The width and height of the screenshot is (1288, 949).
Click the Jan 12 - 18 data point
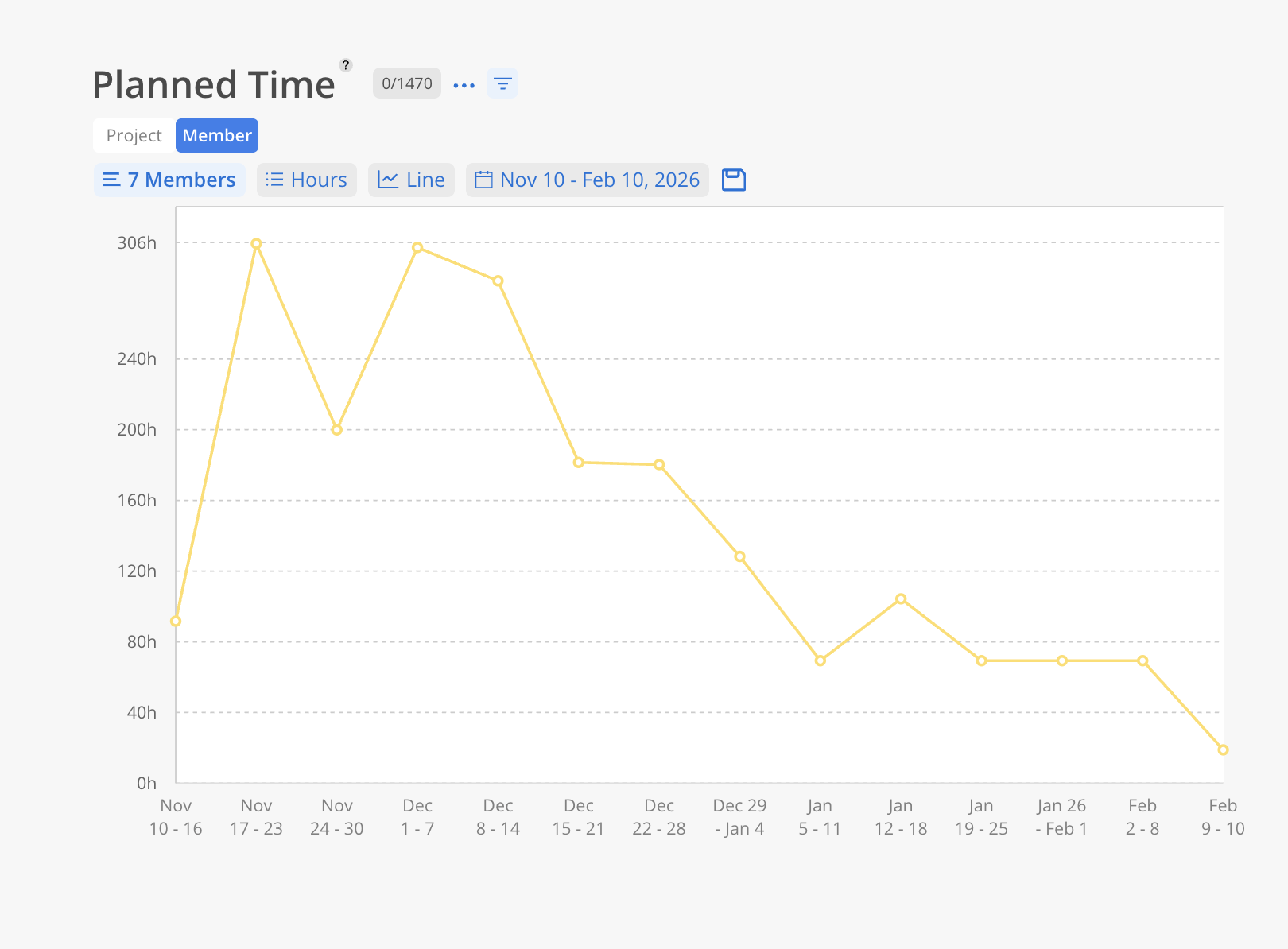901,599
